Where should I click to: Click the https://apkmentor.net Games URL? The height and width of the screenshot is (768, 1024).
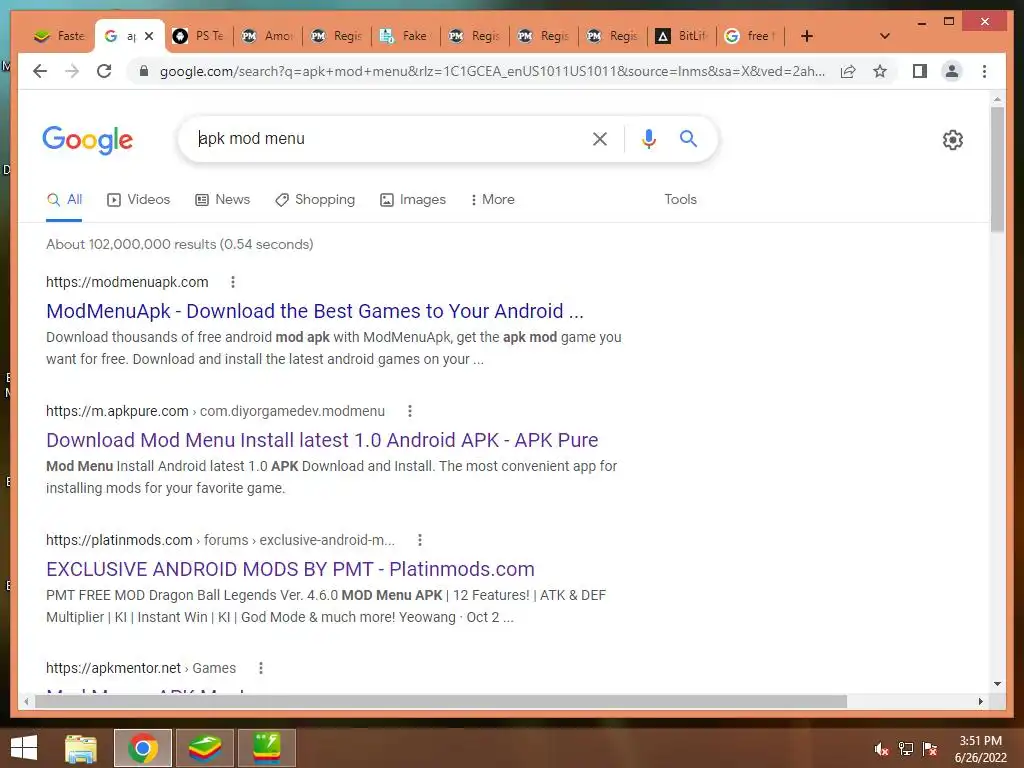point(140,668)
